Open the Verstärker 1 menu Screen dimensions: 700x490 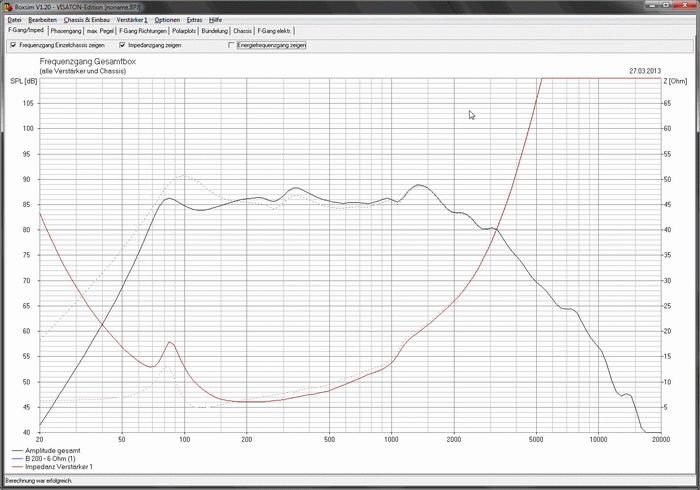132,20
